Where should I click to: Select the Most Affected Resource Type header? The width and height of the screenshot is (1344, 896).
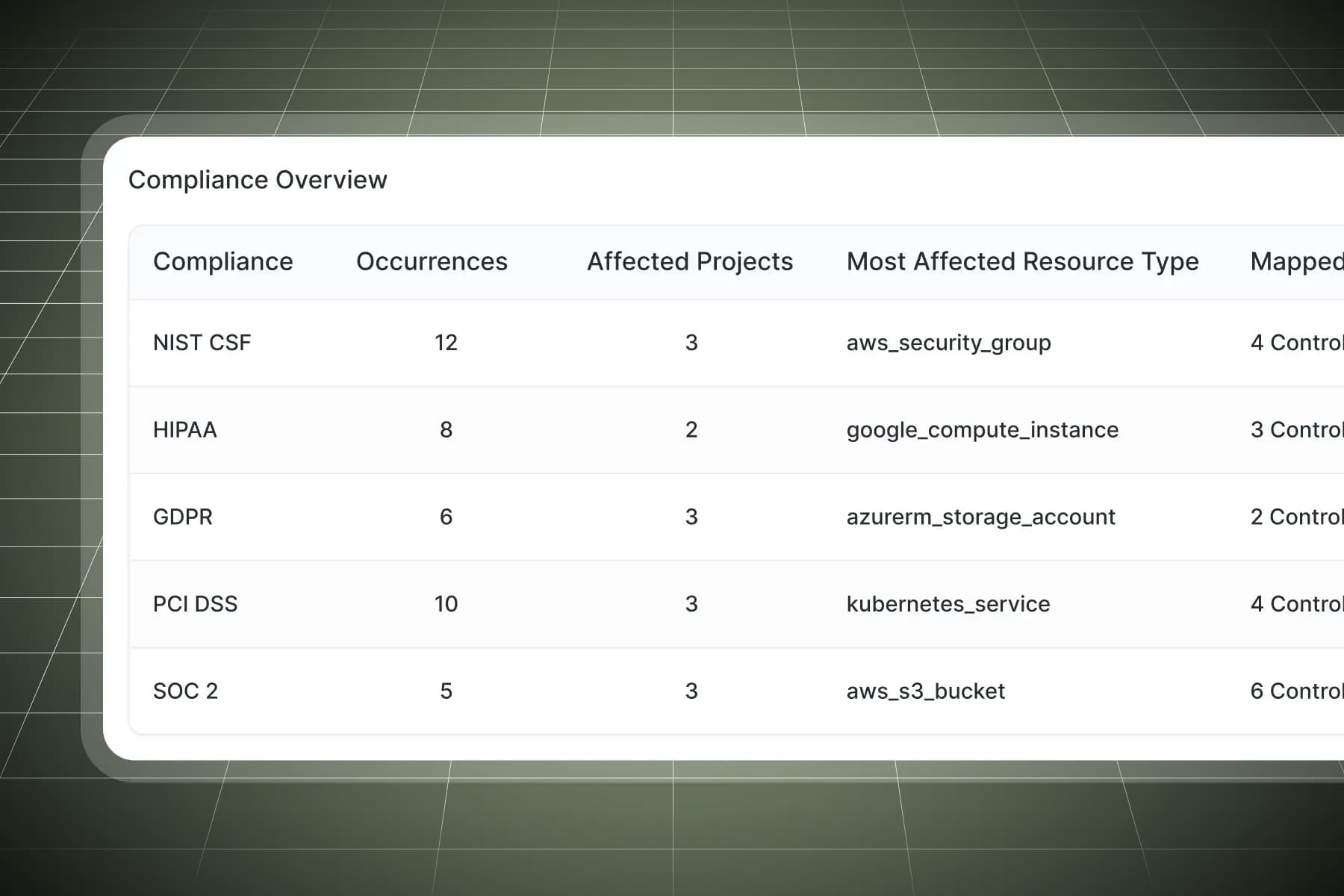[x=1022, y=261]
